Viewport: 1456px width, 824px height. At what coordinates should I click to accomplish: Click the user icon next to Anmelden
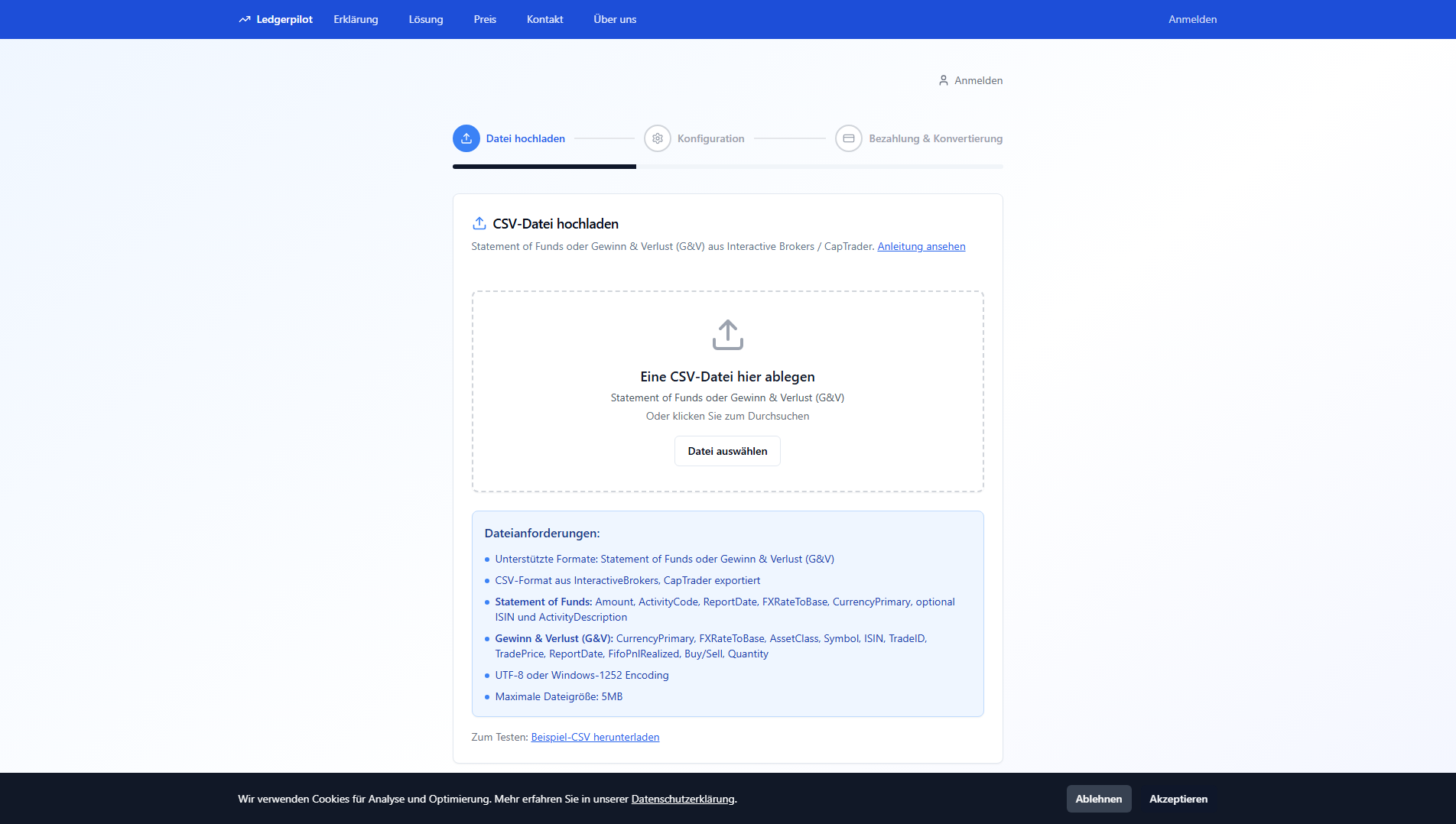(944, 80)
